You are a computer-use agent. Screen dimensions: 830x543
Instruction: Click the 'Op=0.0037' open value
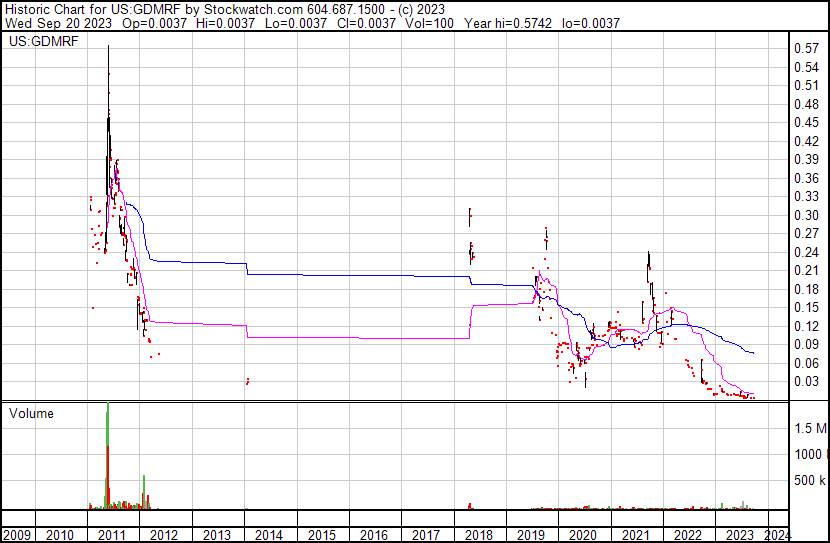(154, 23)
